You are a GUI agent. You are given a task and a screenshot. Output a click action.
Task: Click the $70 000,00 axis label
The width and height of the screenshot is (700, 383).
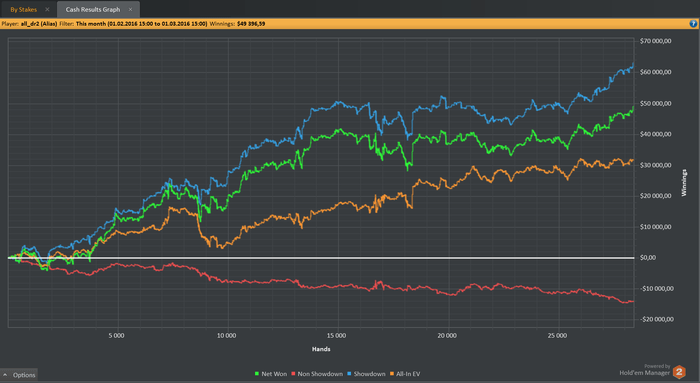tap(655, 41)
